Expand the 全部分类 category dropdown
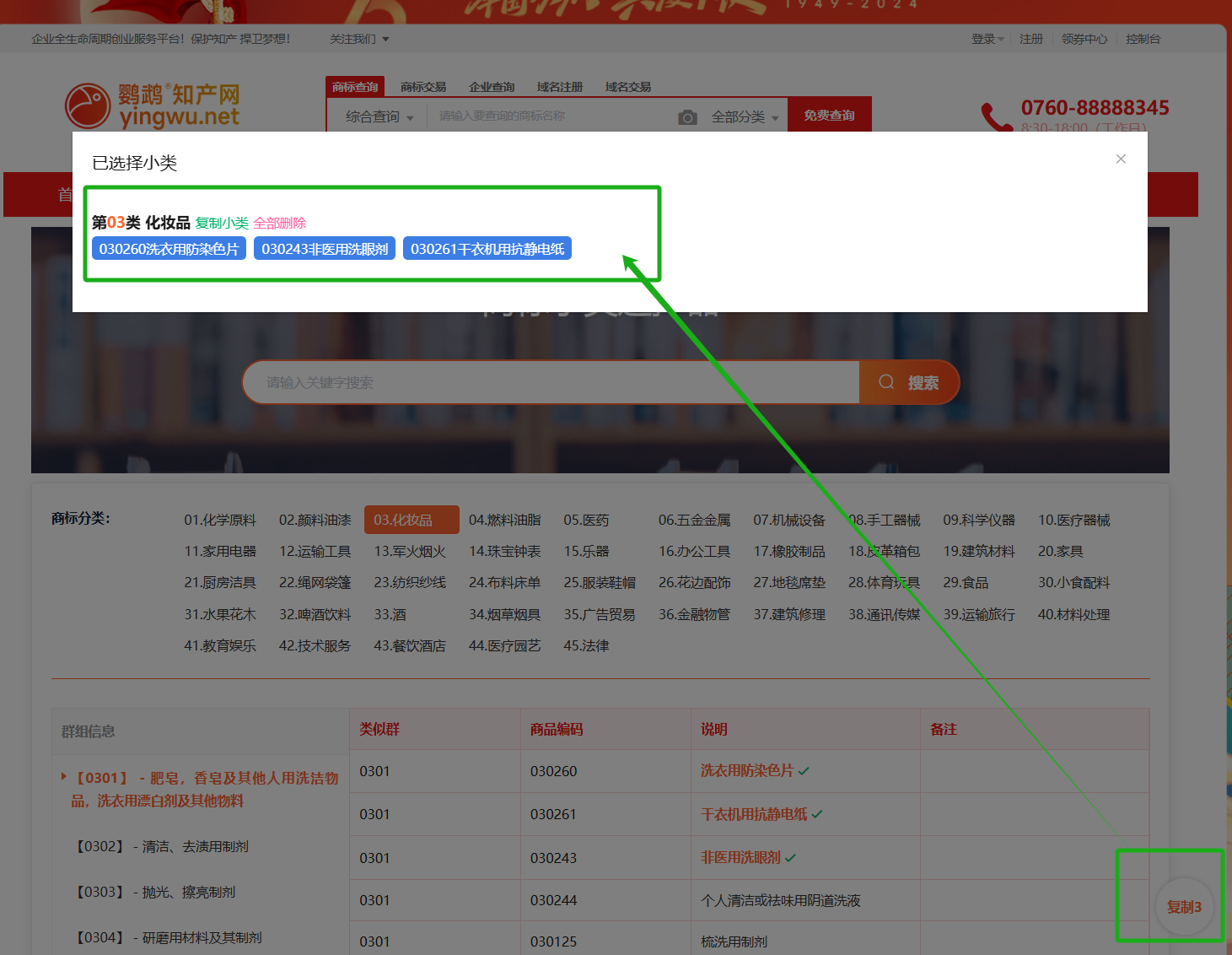Image resolution: width=1232 pixels, height=955 pixels. 745,117
